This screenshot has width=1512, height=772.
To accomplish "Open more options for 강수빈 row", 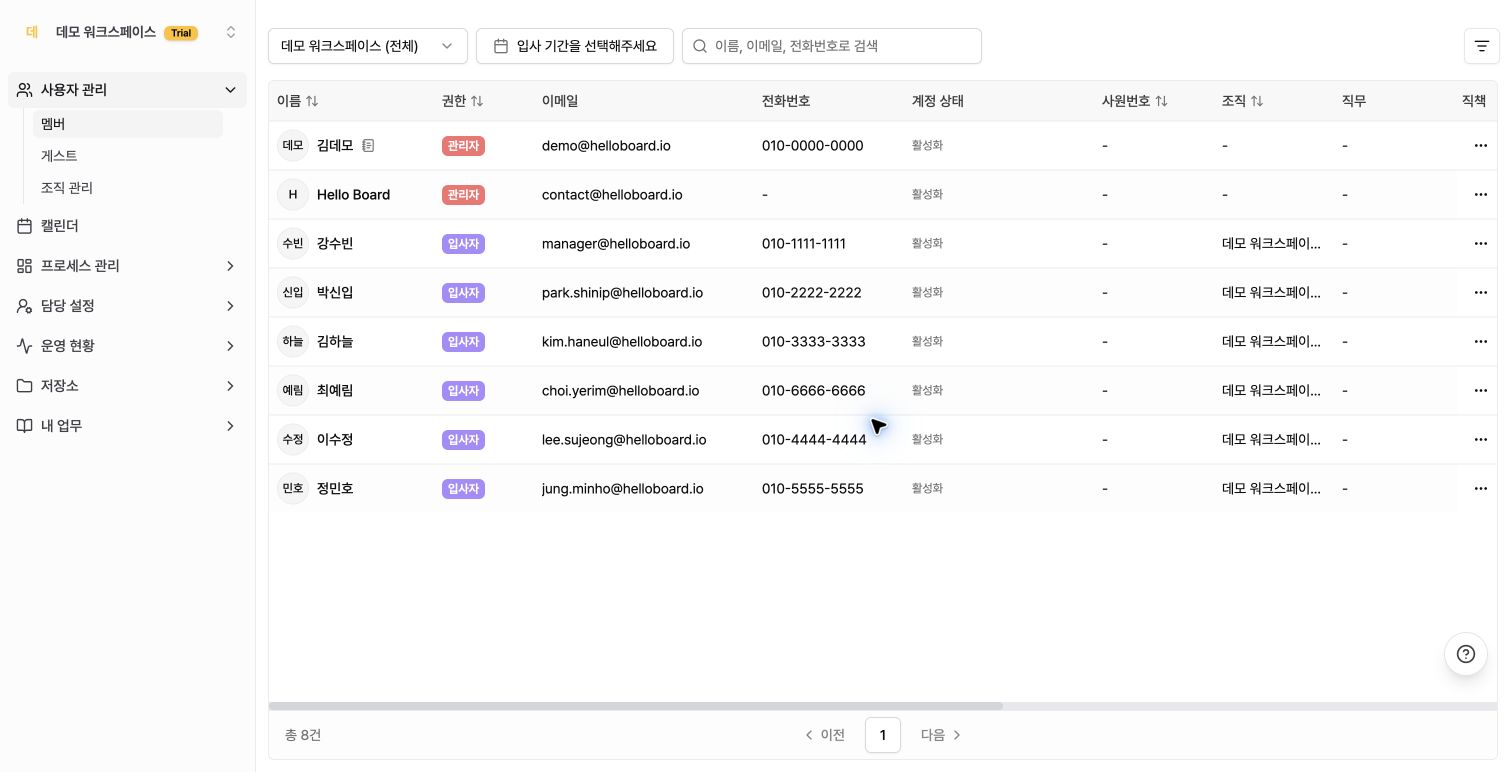I will click(1481, 244).
